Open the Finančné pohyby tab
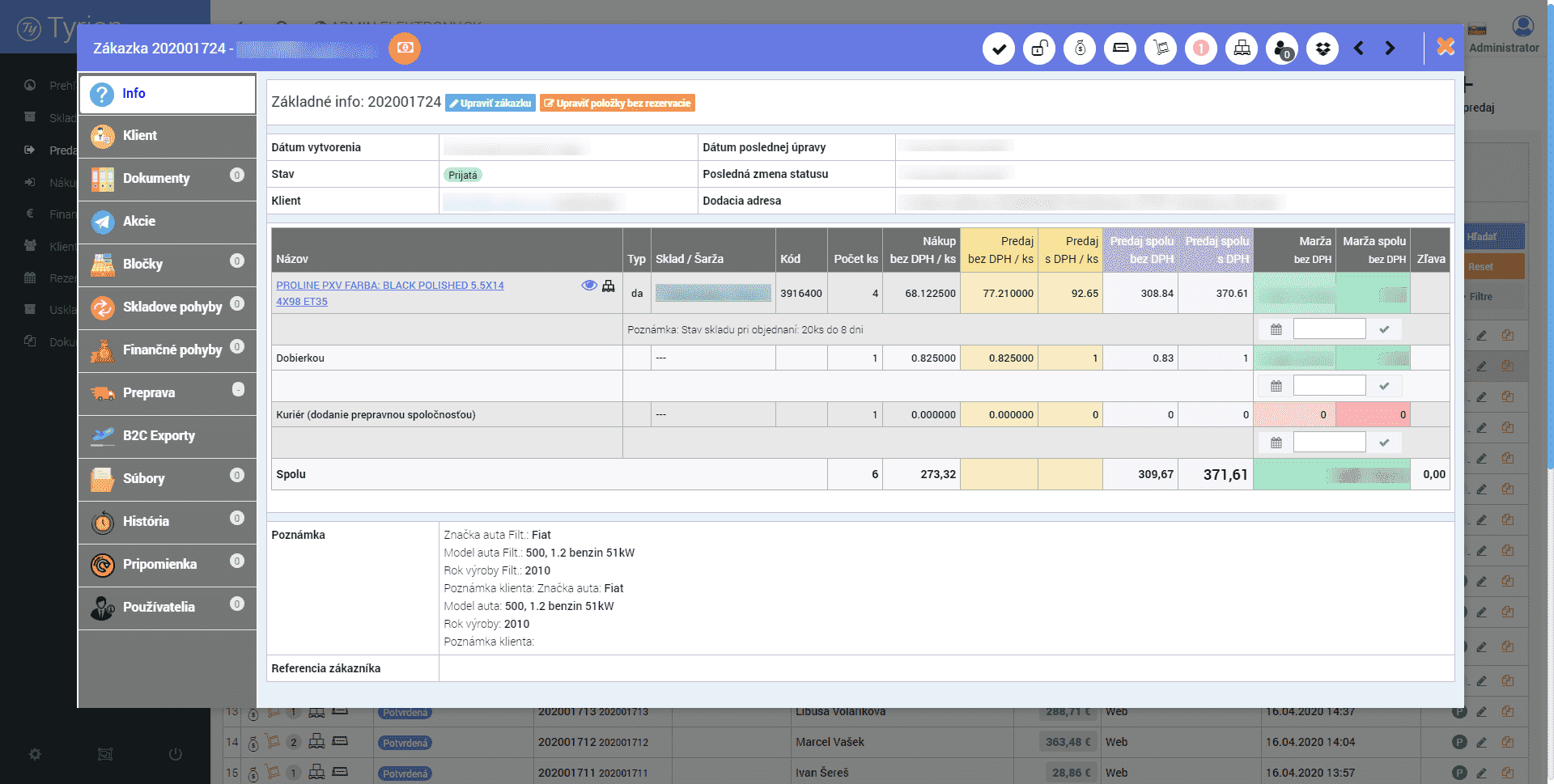 168,350
